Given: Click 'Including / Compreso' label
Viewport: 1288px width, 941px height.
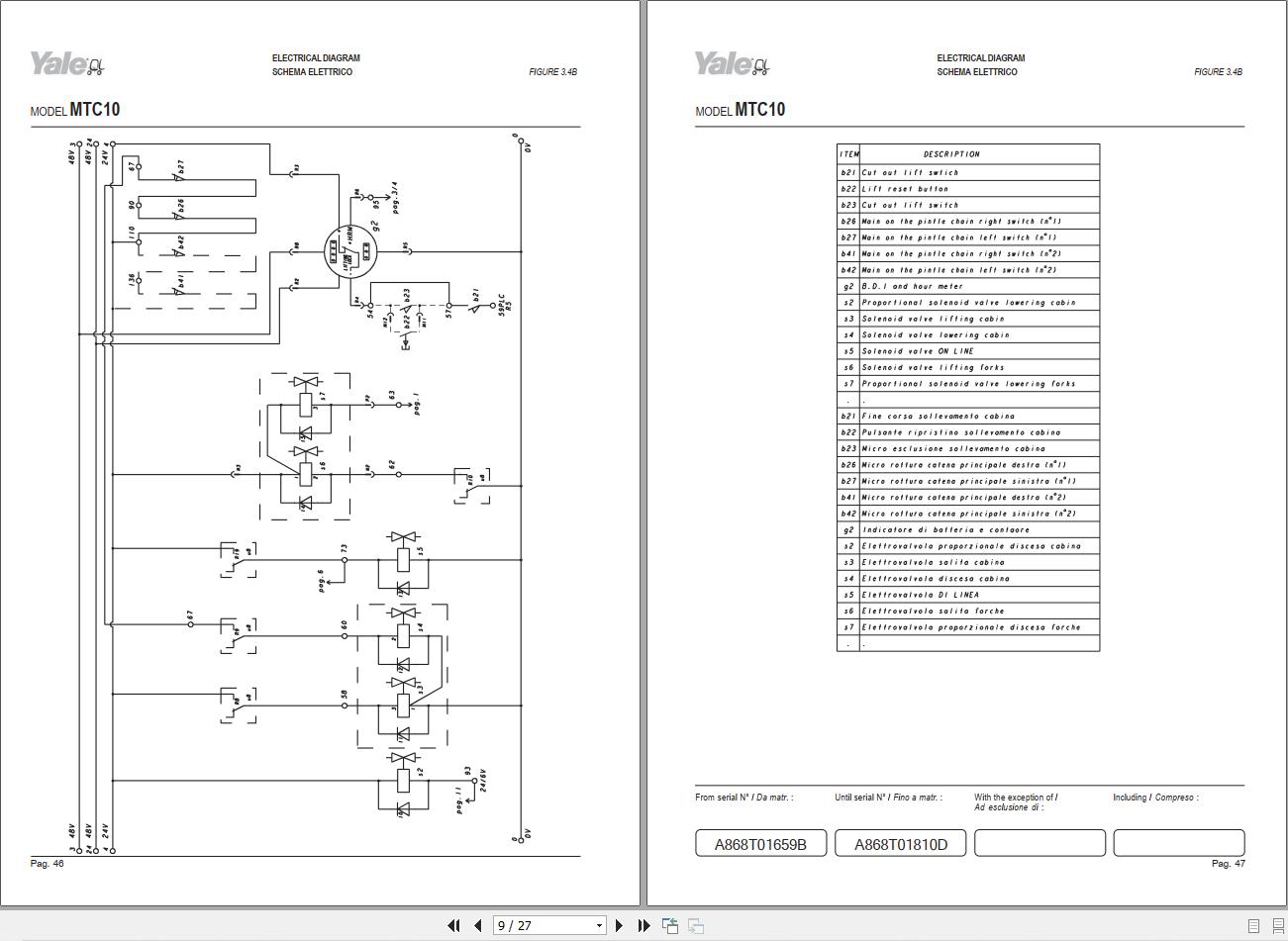Looking at the screenshot, I should [1155, 798].
